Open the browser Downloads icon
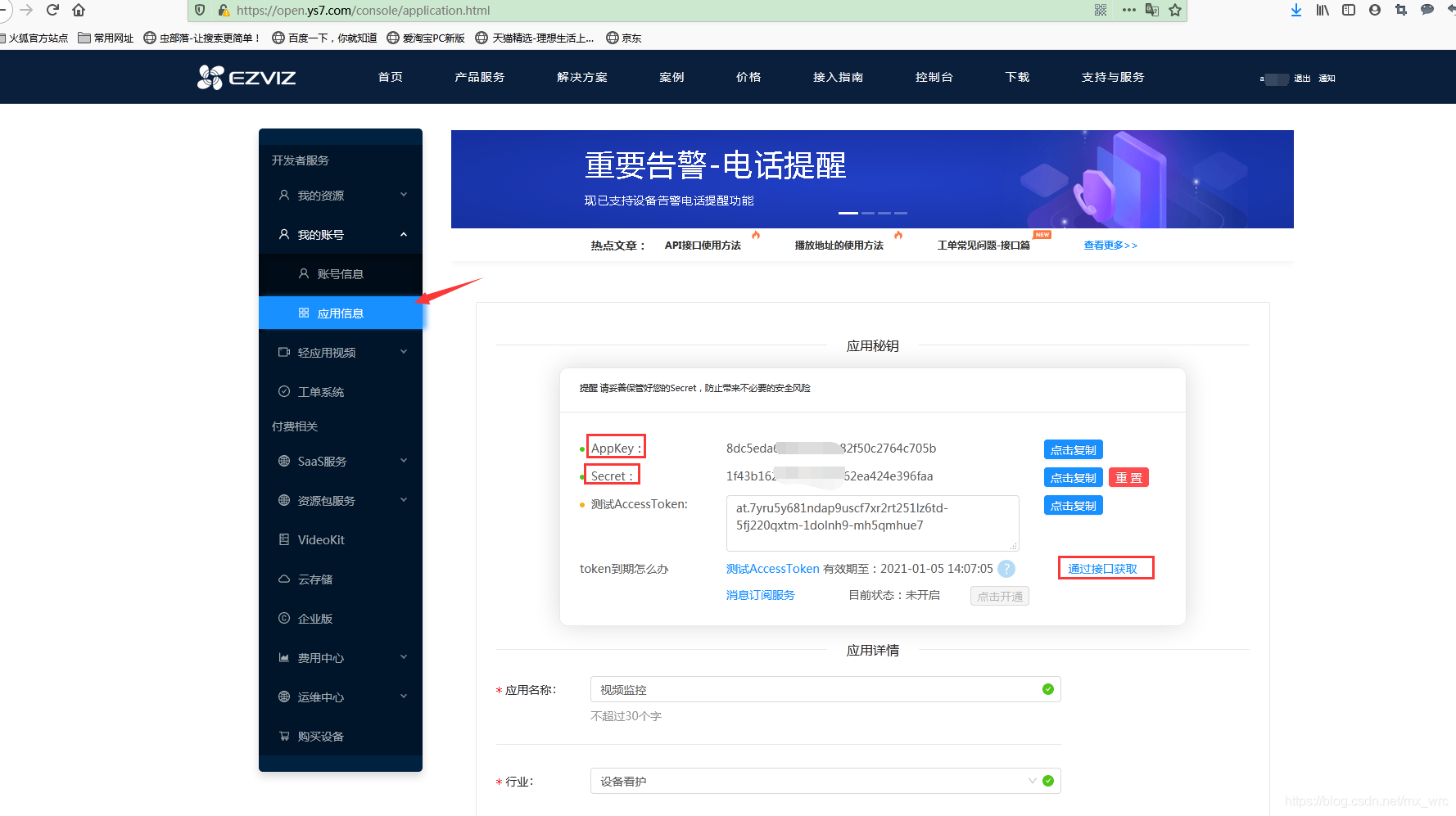 [x=1295, y=11]
